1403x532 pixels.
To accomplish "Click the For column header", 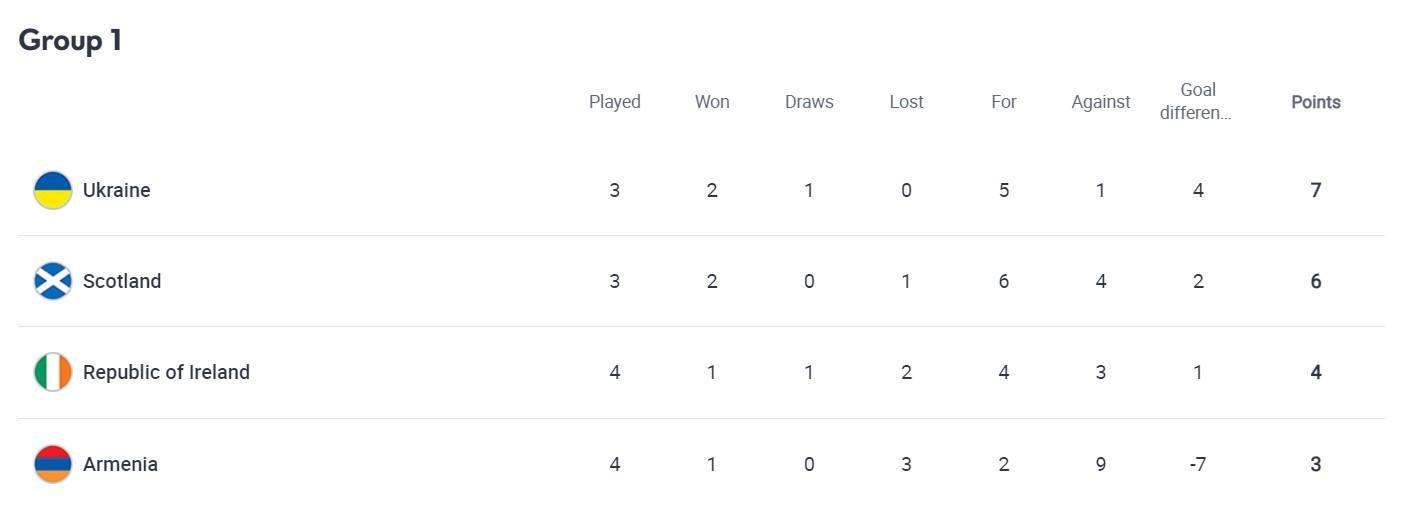I will click(1004, 102).
